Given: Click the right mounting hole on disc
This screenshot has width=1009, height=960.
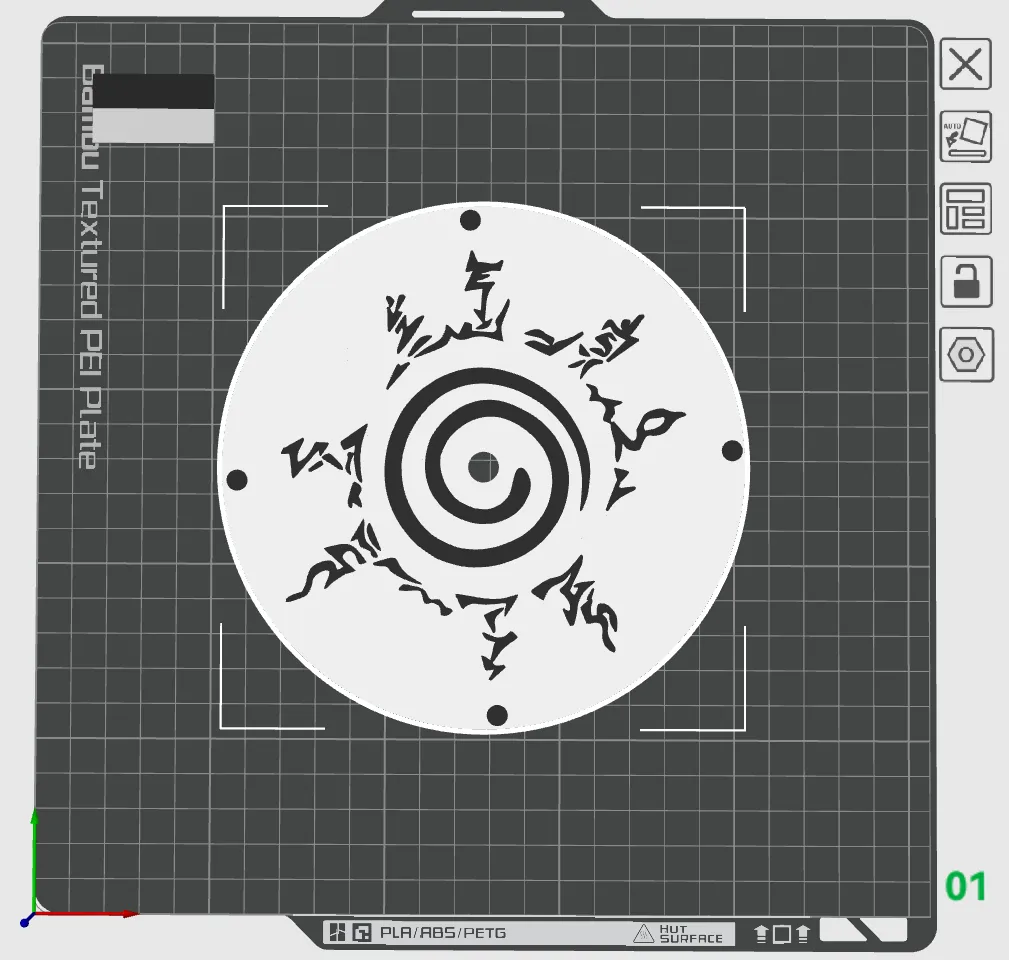Looking at the screenshot, I should tap(732, 451).
